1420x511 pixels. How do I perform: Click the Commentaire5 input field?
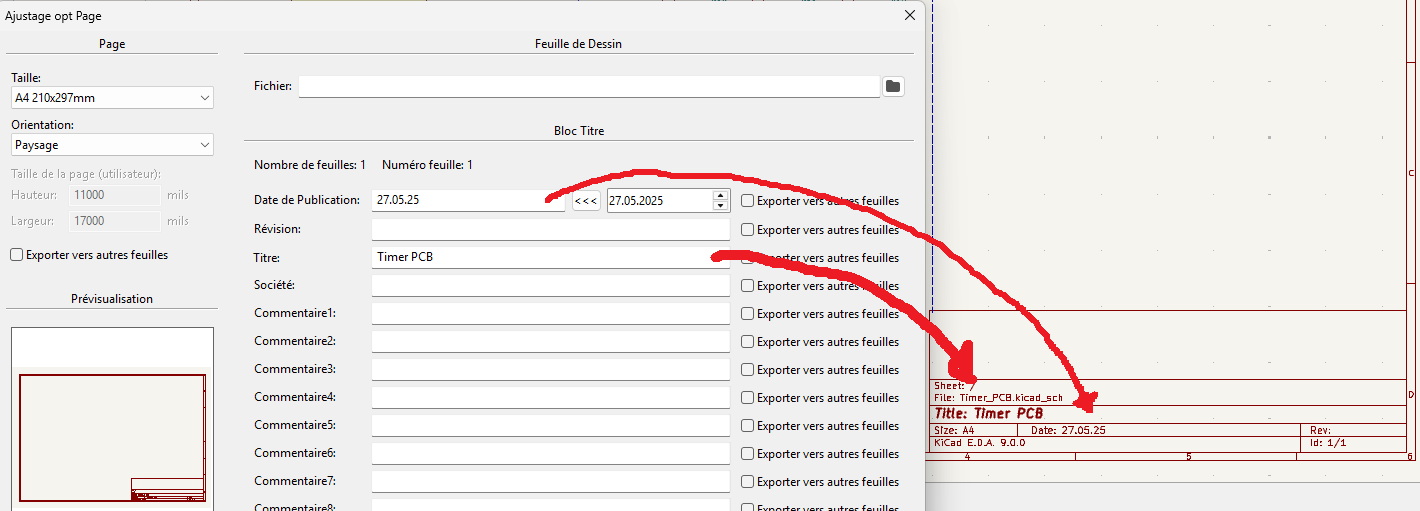click(x=551, y=425)
